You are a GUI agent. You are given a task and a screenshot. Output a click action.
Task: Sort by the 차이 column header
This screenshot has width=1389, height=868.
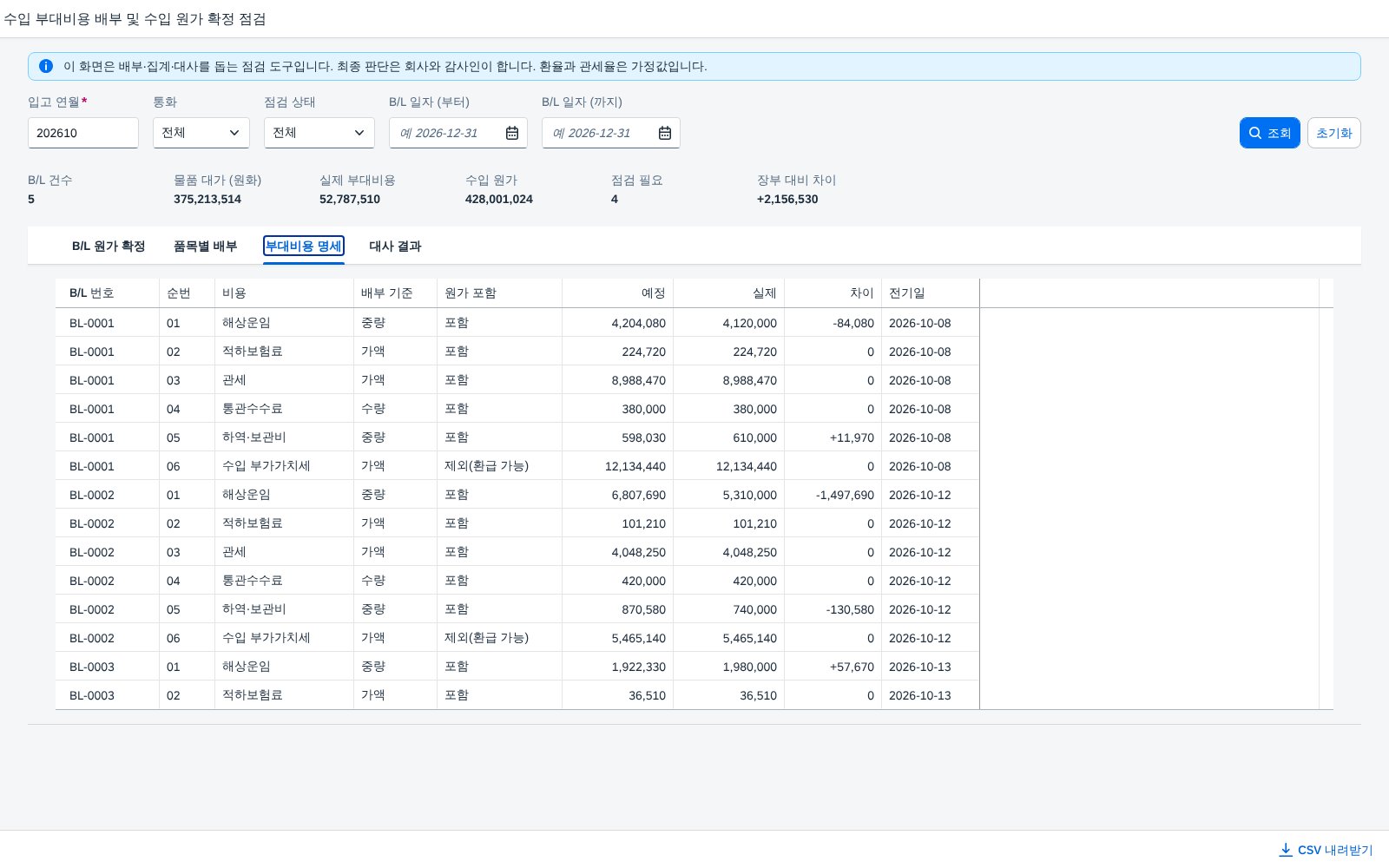tap(833, 293)
